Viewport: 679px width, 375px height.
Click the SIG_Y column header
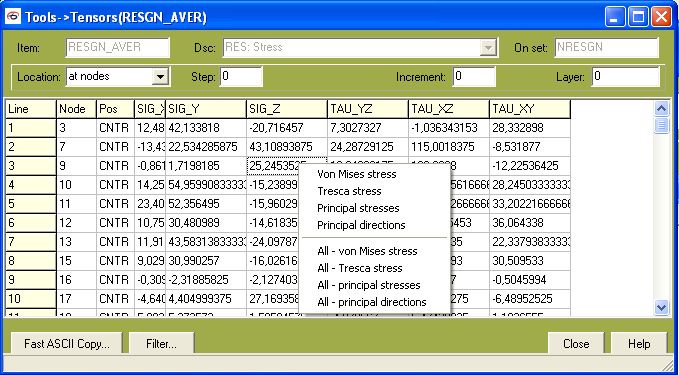206,109
